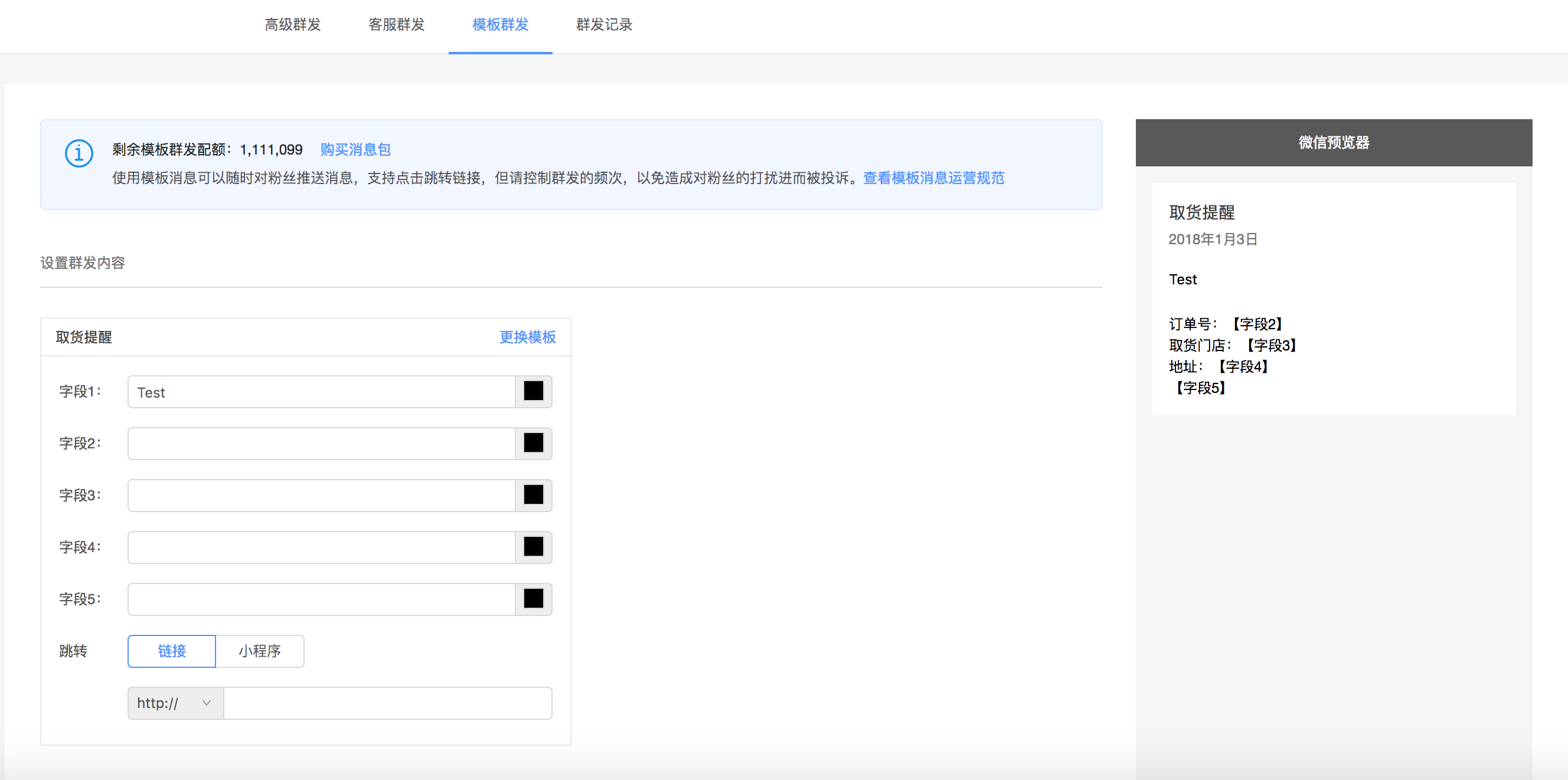Open color picker for 字段3
This screenshot has height=780, width=1568.
pyautogui.click(x=533, y=494)
